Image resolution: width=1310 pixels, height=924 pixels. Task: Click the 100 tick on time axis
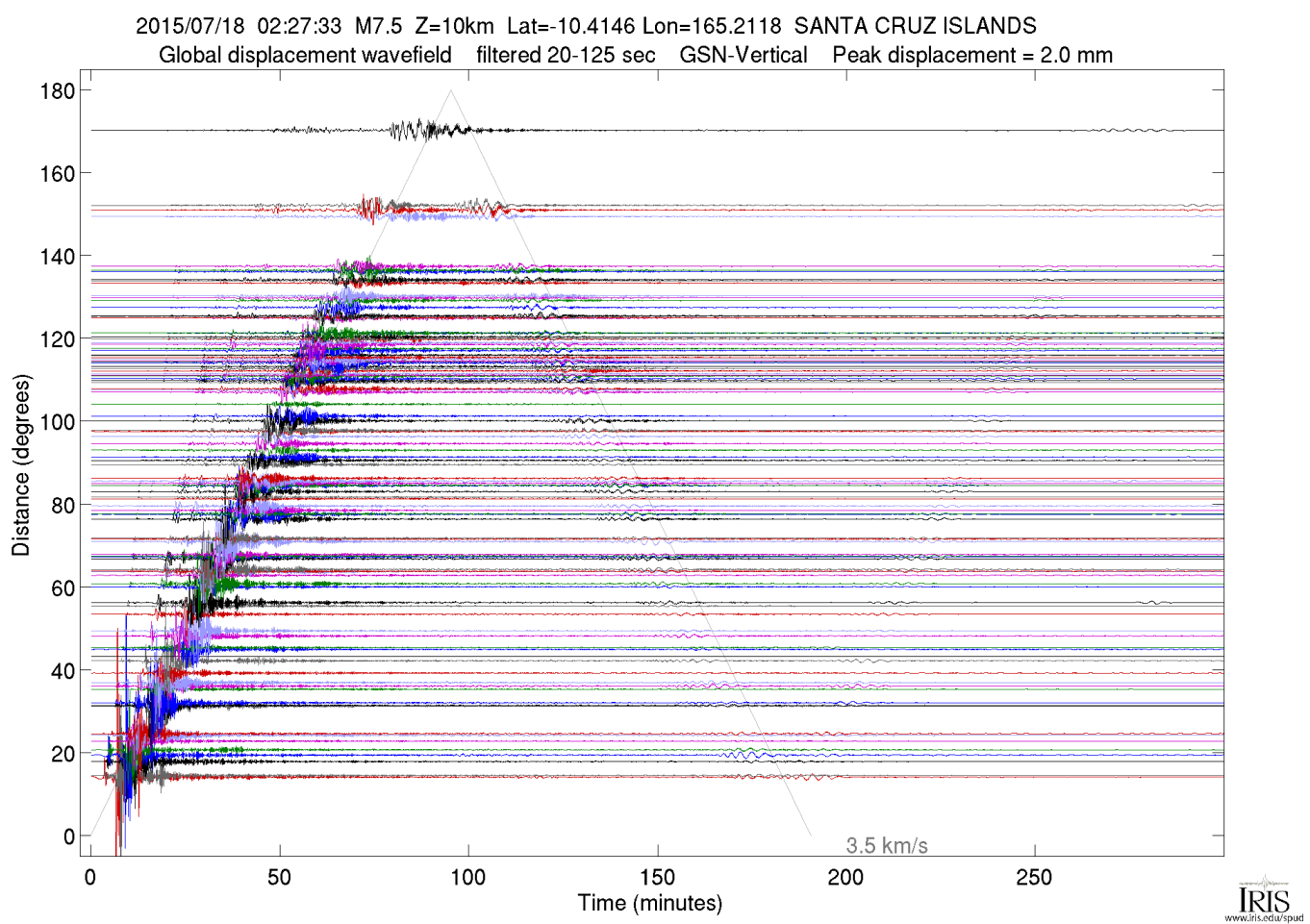468,877
